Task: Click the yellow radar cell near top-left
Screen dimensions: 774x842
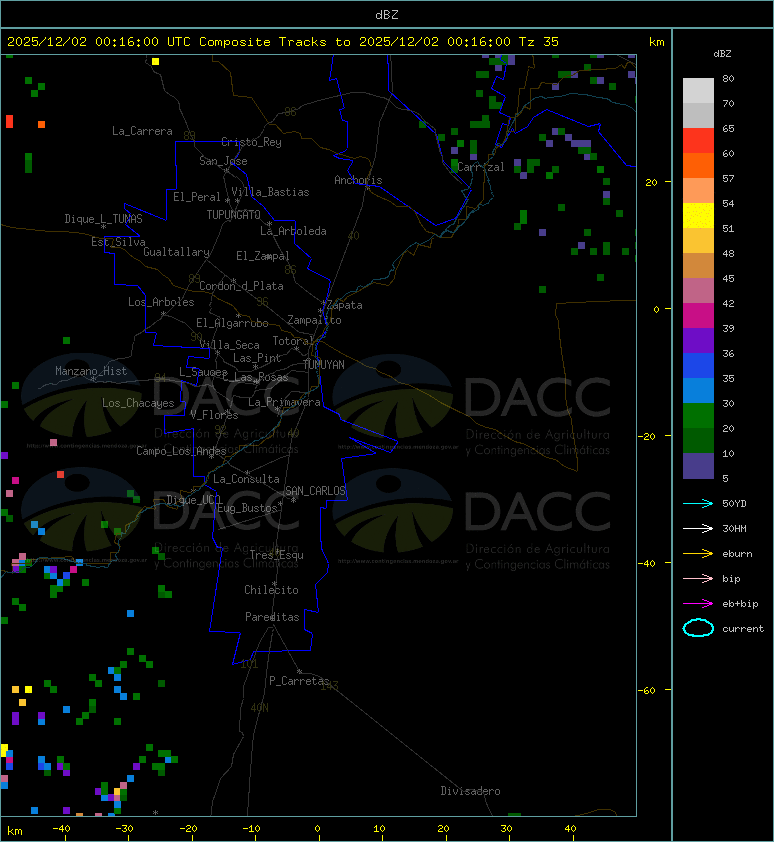Action: (155, 61)
